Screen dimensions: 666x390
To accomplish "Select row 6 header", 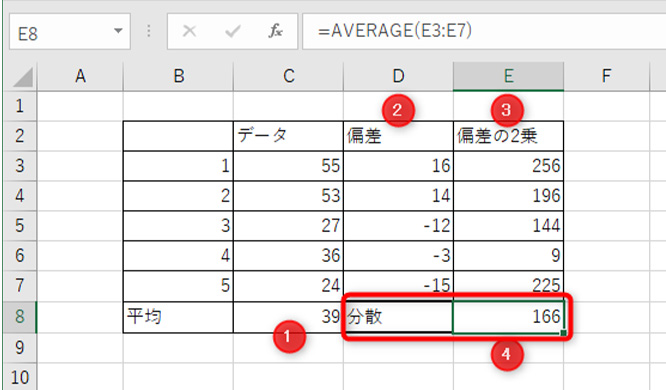I will tap(20, 256).
